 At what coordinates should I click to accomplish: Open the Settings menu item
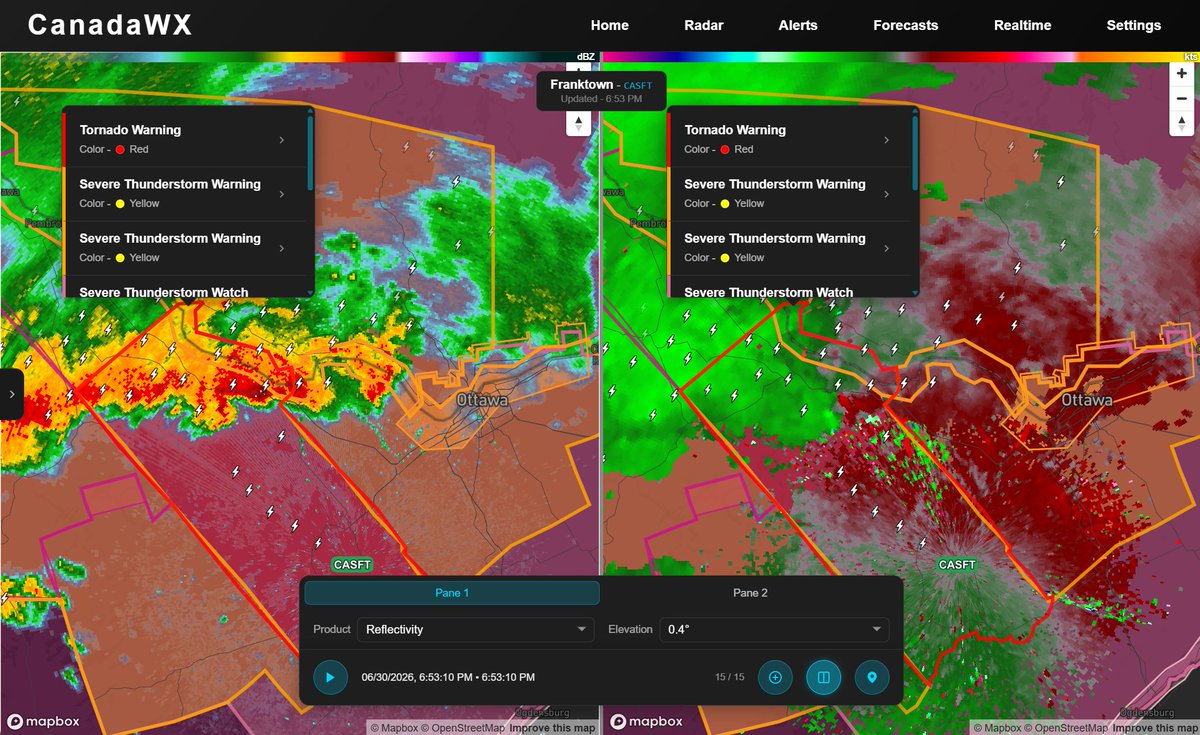[x=1134, y=25]
